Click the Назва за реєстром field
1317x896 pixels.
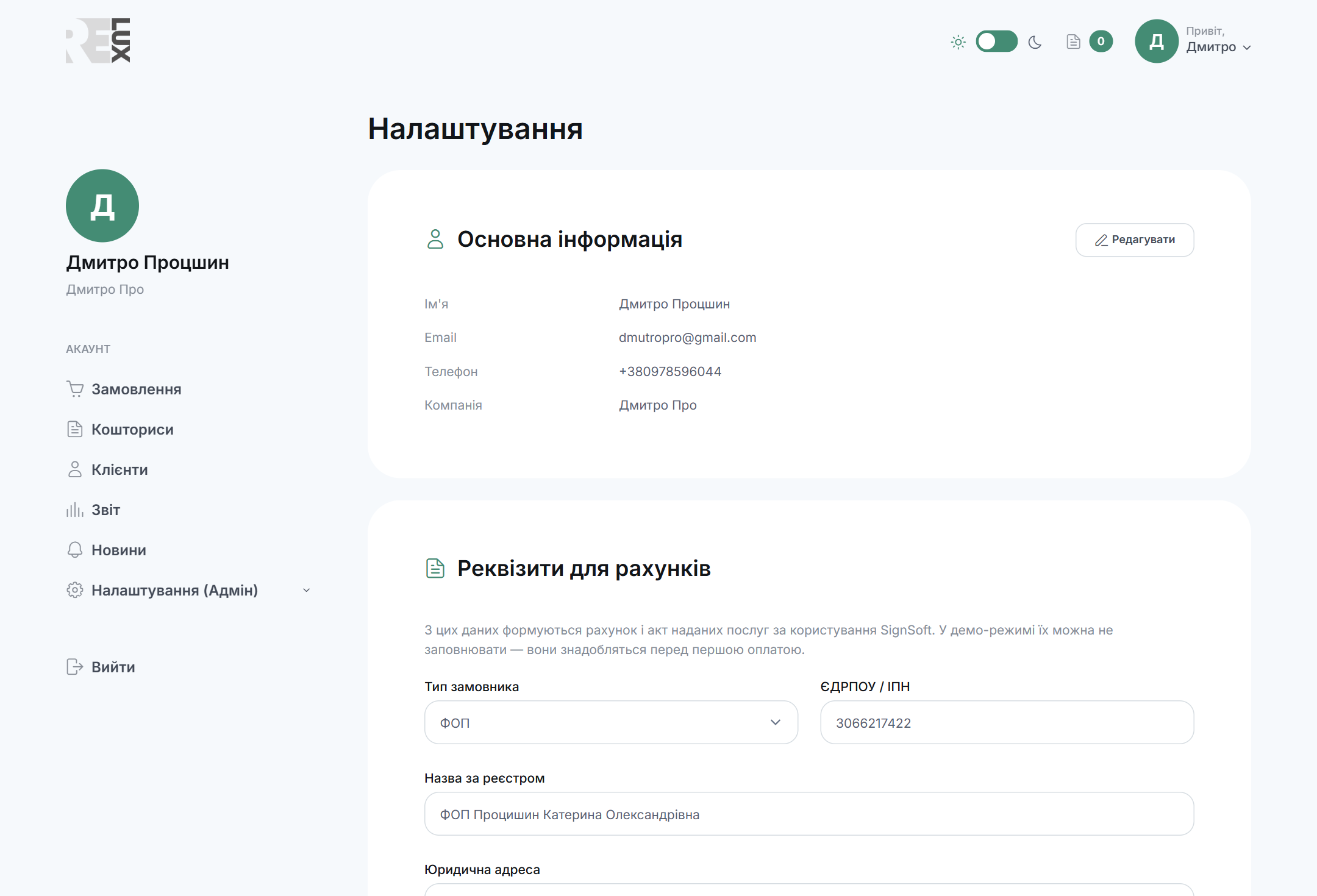pyautogui.click(x=808, y=814)
